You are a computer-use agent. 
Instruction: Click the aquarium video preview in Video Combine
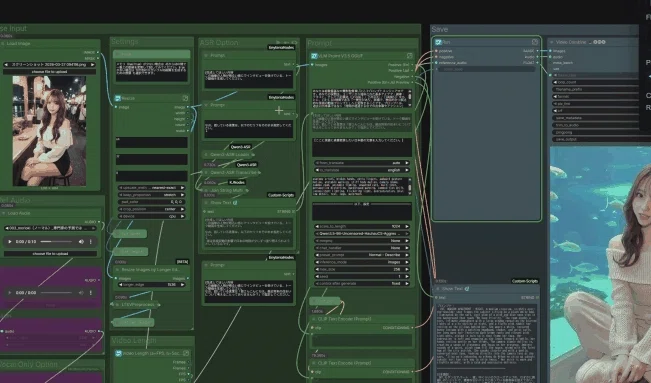click(600, 264)
